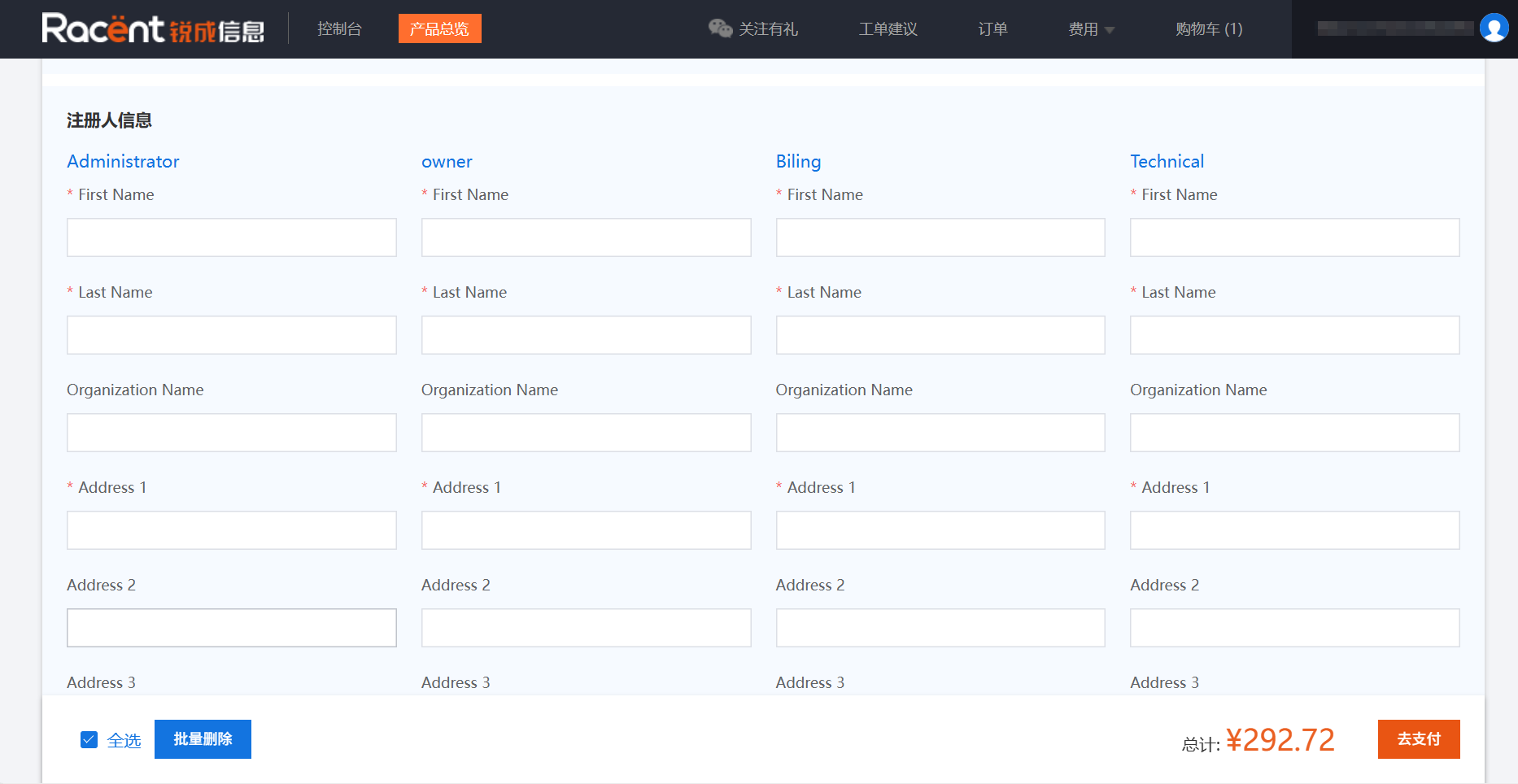
Task: Open the user avatar profile icon
Action: [1494, 28]
